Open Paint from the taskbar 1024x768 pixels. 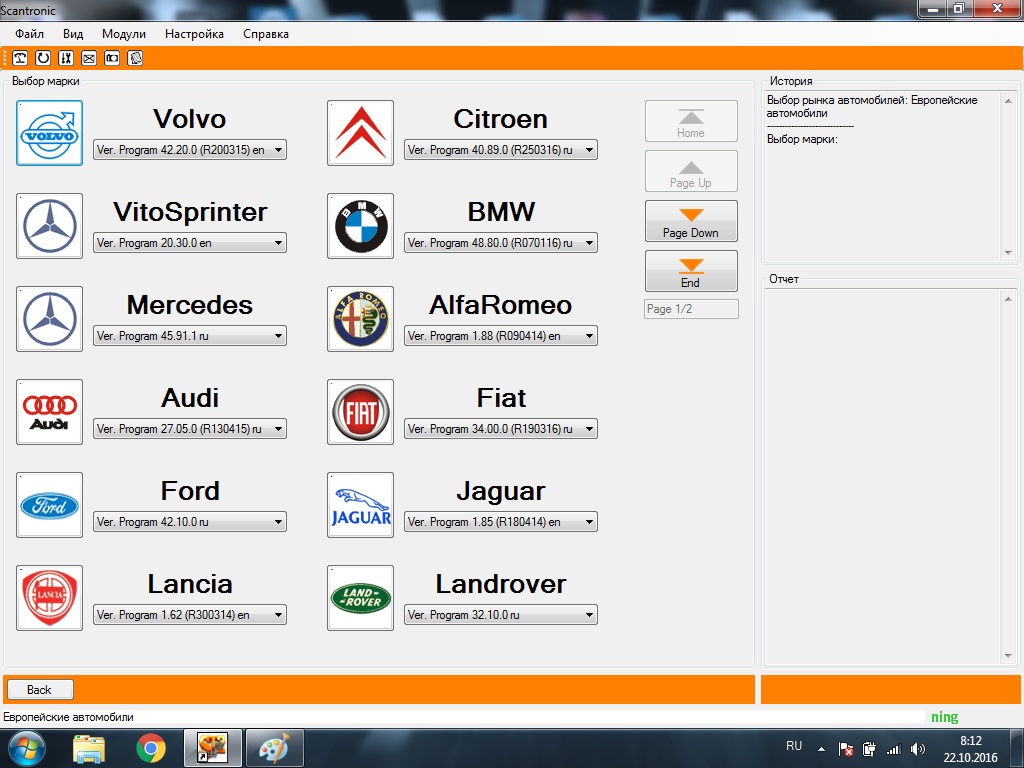coord(274,748)
